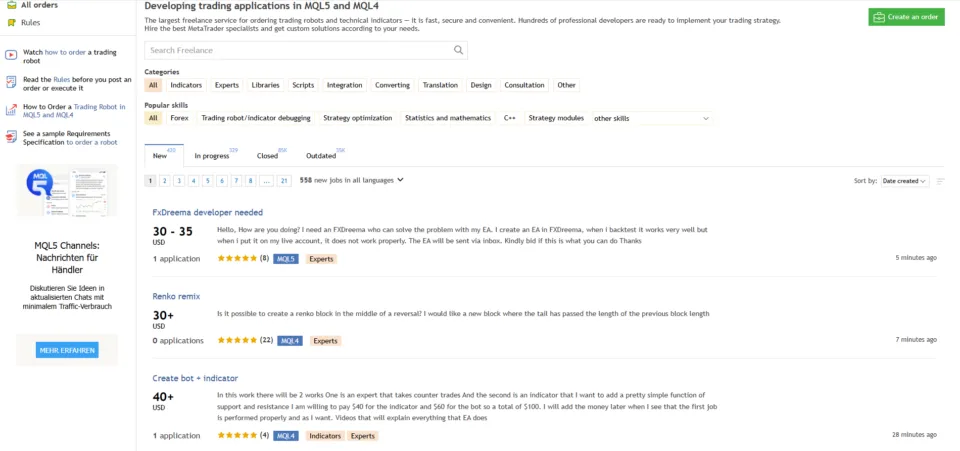Click the rules checklist document icon
Image resolution: width=960 pixels, height=451 pixels.
11,81
